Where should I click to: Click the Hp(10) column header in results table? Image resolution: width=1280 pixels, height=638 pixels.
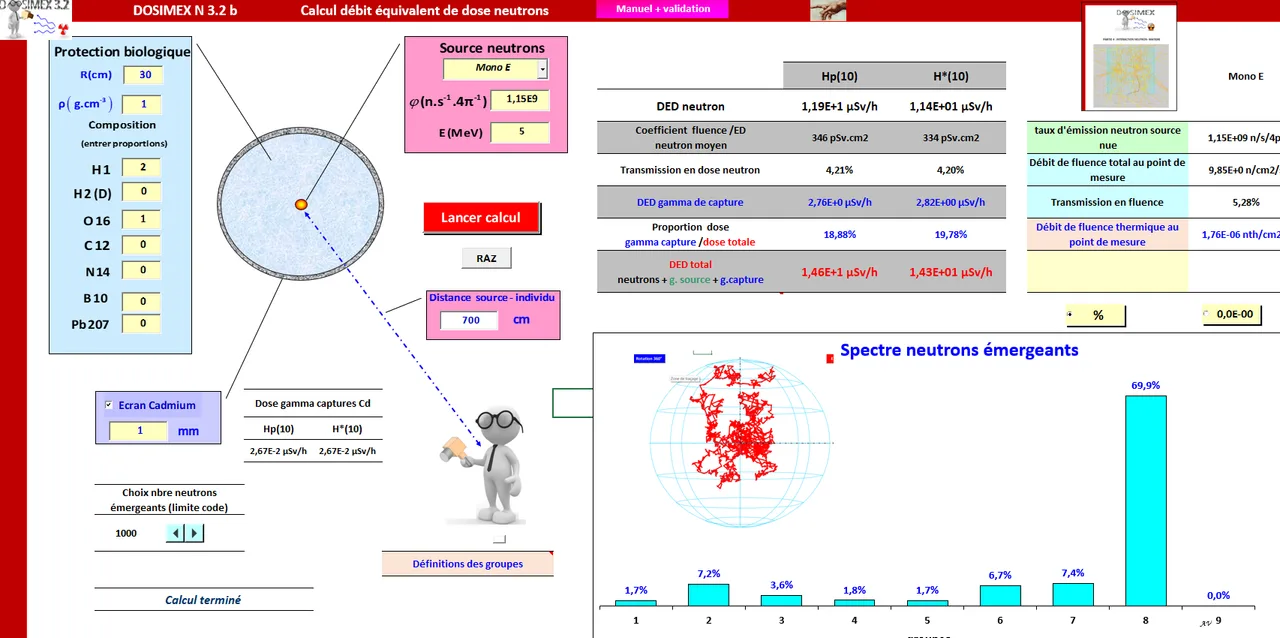click(839, 76)
